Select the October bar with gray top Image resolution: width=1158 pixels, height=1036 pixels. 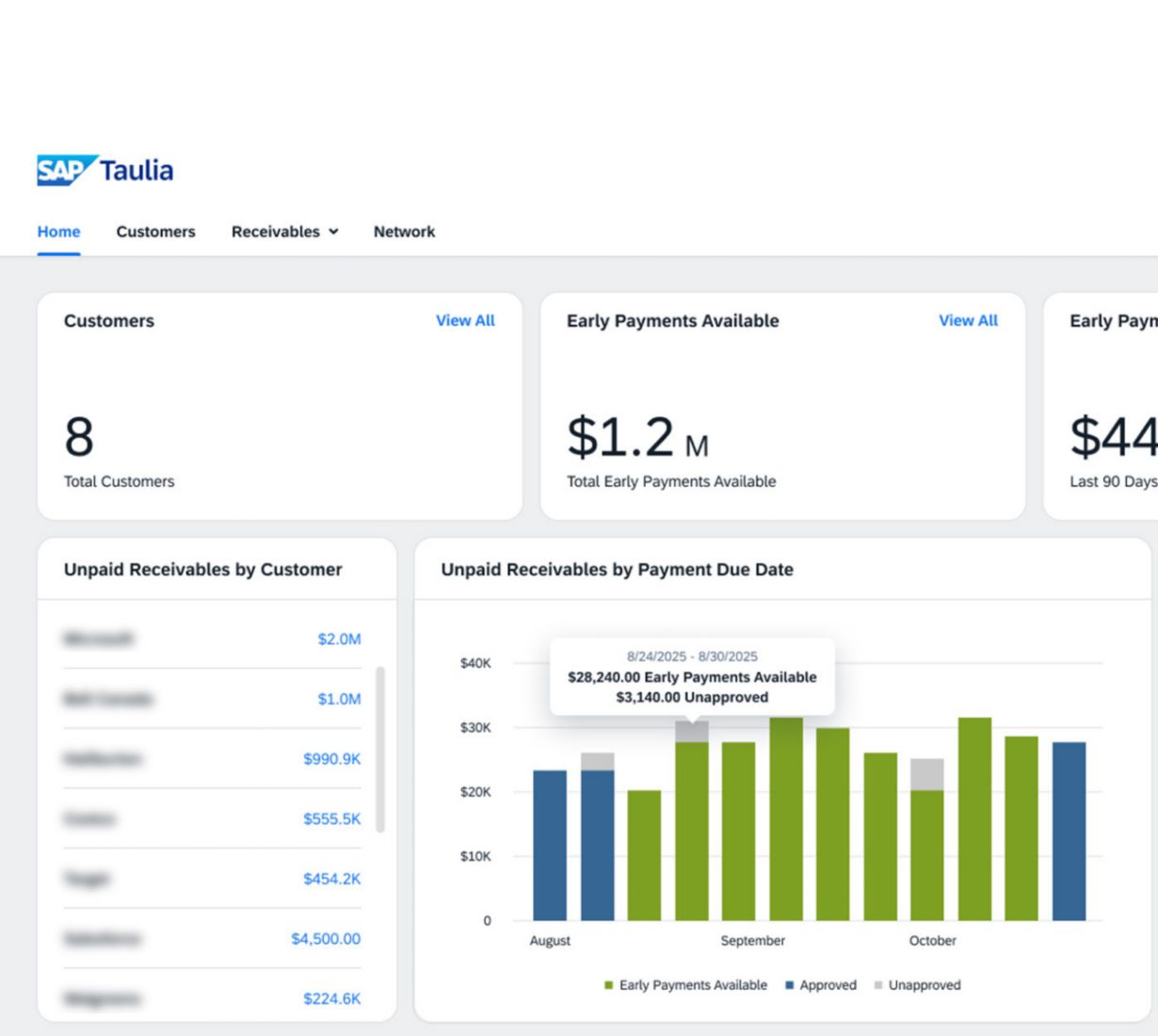[x=927, y=839]
